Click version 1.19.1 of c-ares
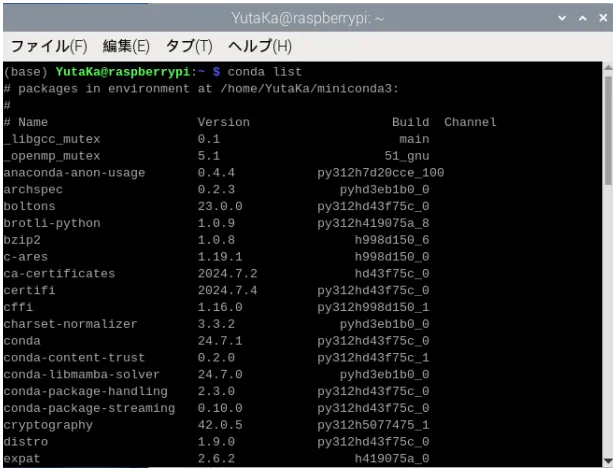This screenshot has height=471, width=616. (220, 257)
